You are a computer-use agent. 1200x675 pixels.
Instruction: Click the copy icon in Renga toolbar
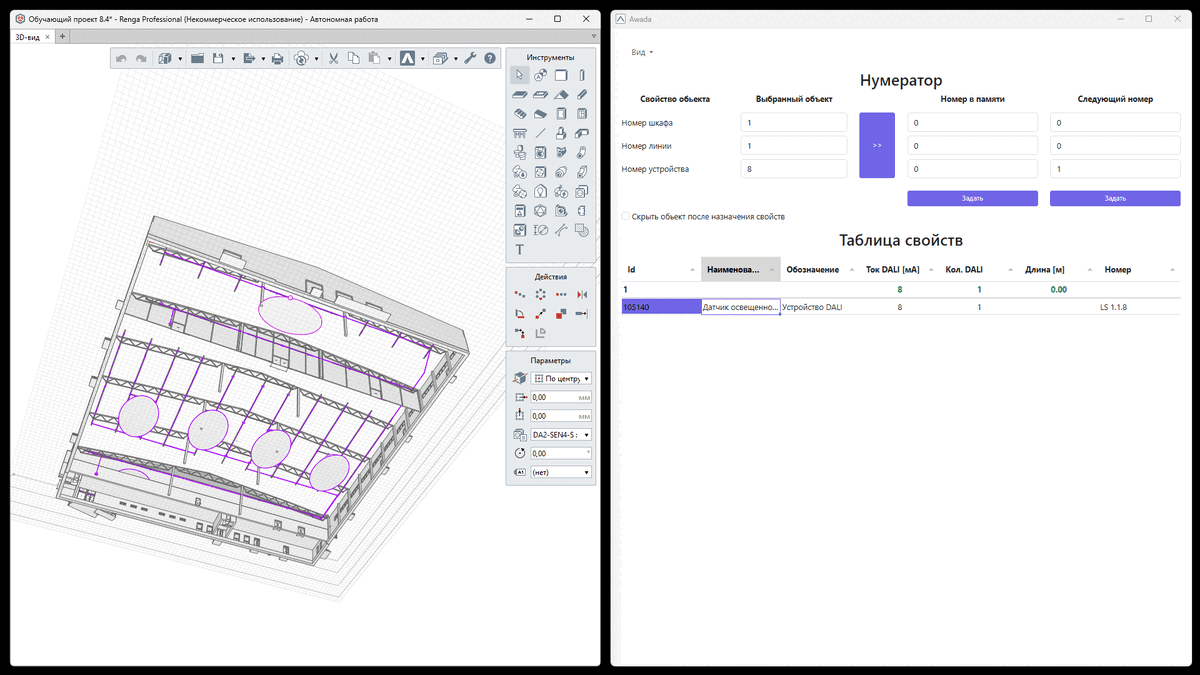354,59
